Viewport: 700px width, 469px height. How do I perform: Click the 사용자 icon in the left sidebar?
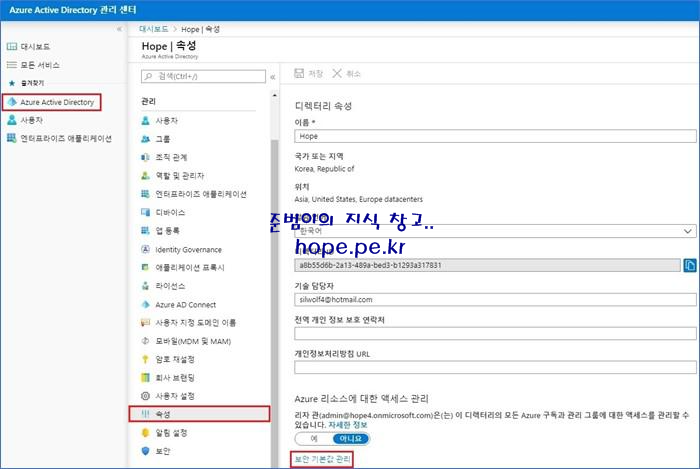coord(12,120)
